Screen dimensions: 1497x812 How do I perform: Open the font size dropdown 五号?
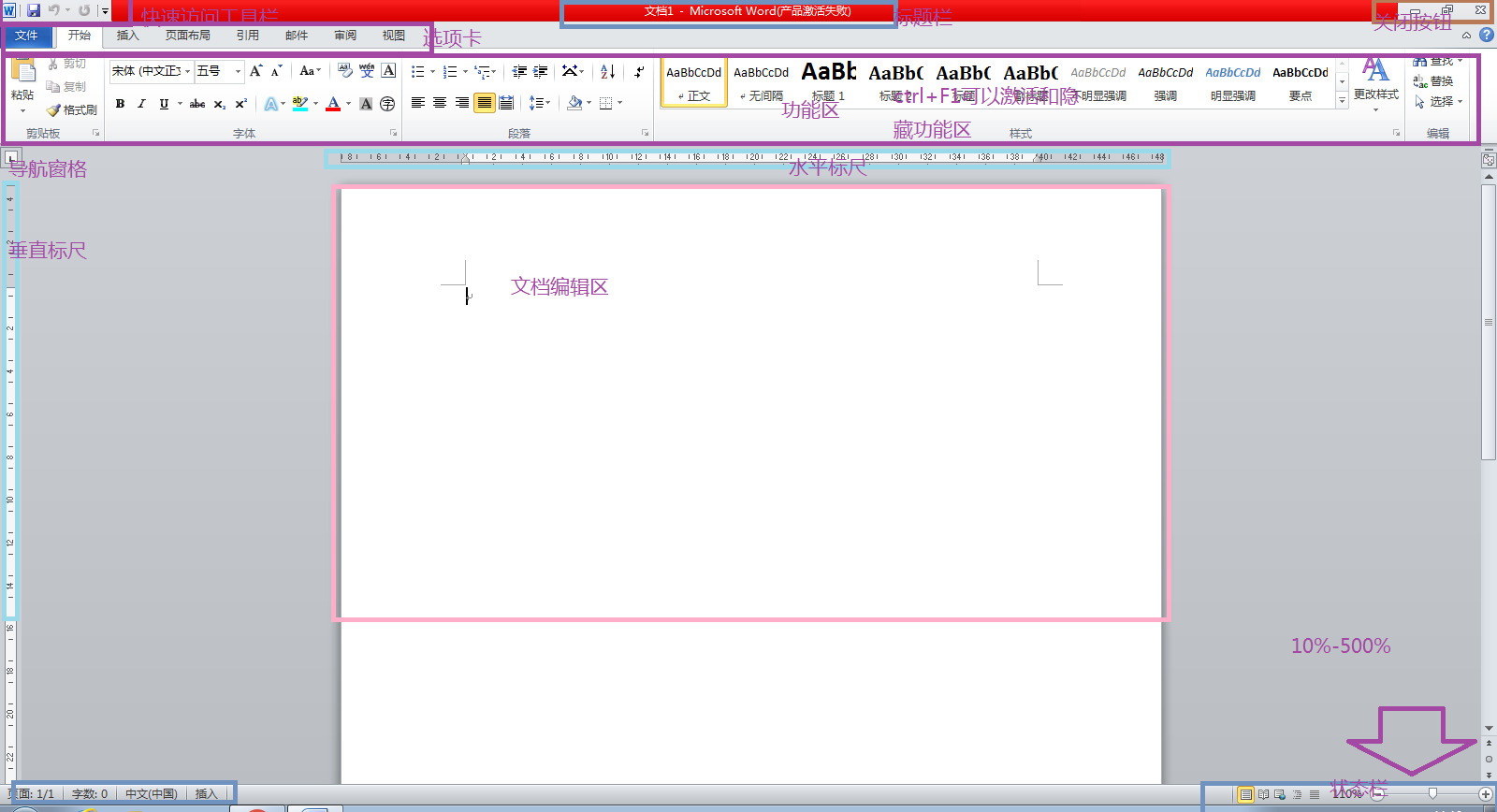(x=239, y=71)
